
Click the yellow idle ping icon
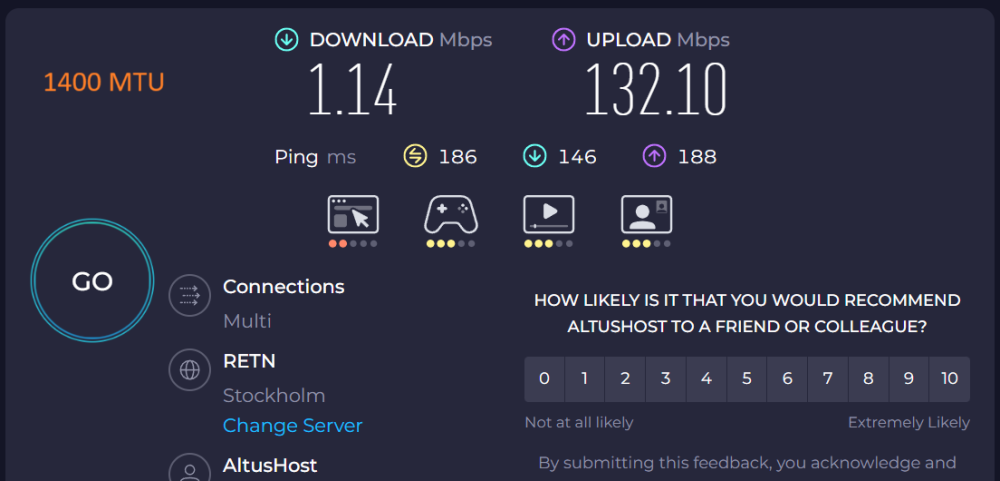tap(415, 156)
